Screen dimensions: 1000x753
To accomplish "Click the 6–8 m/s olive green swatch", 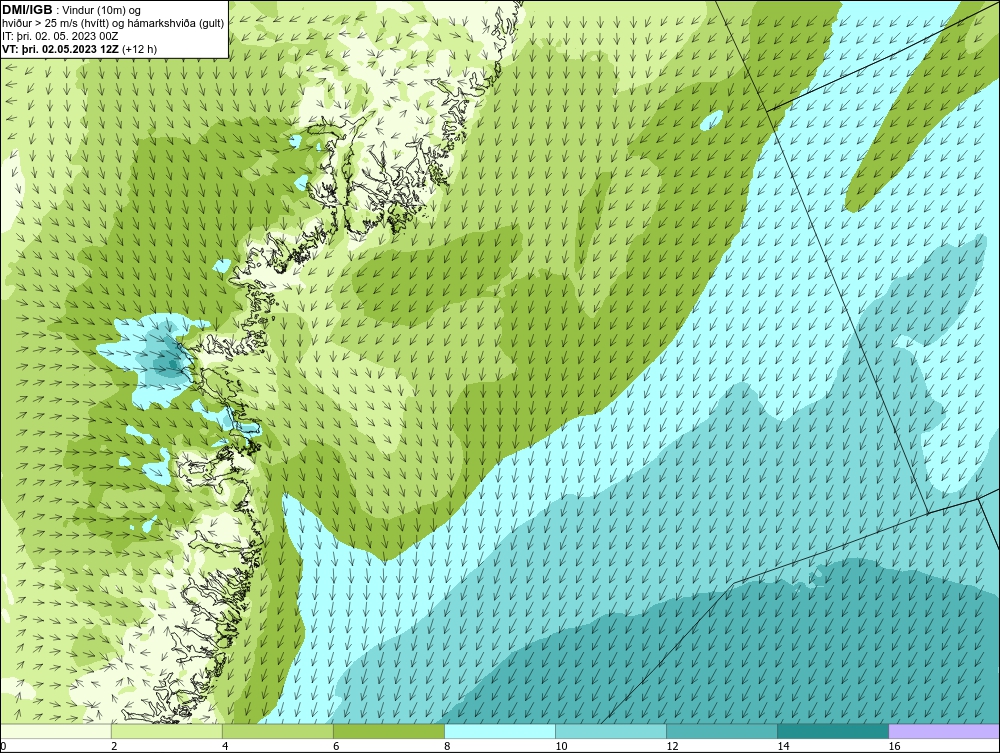I will tap(388, 731).
